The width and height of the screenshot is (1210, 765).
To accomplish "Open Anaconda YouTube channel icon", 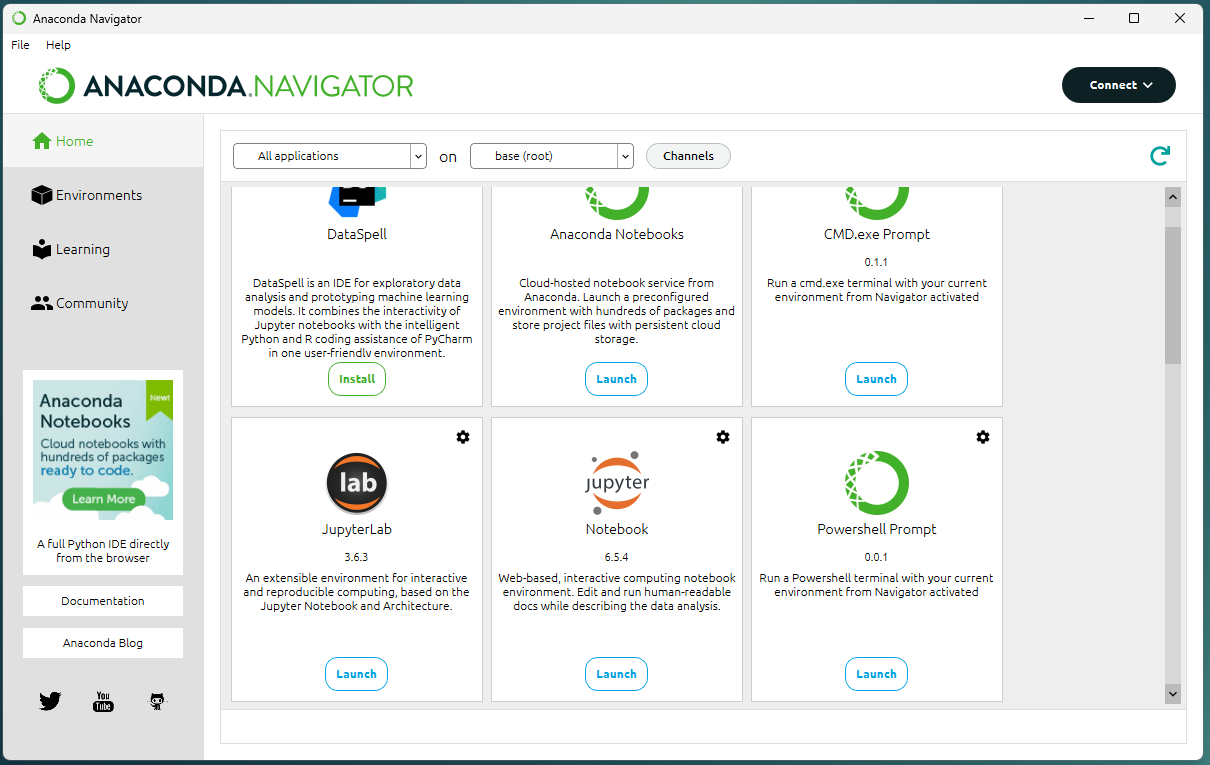I will tap(103, 702).
